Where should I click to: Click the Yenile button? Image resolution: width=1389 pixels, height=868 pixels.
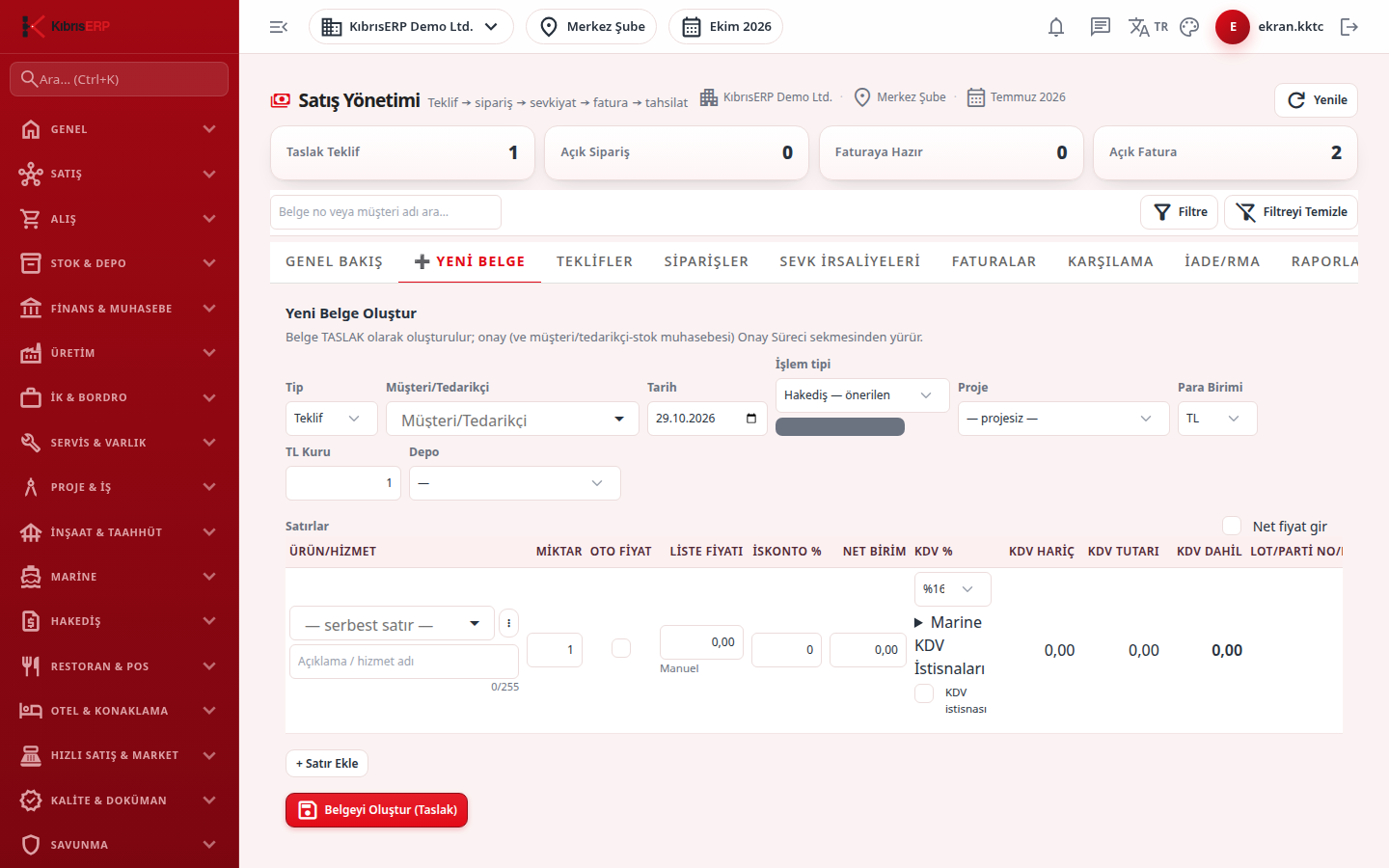[x=1316, y=100]
